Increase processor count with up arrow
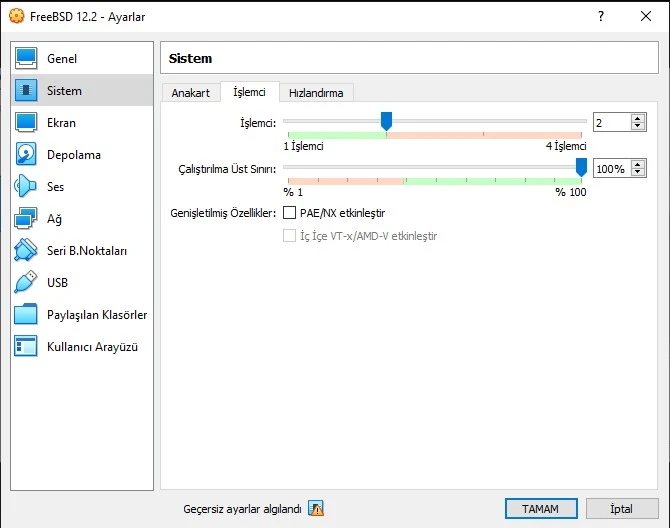 click(x=638, y=119)
